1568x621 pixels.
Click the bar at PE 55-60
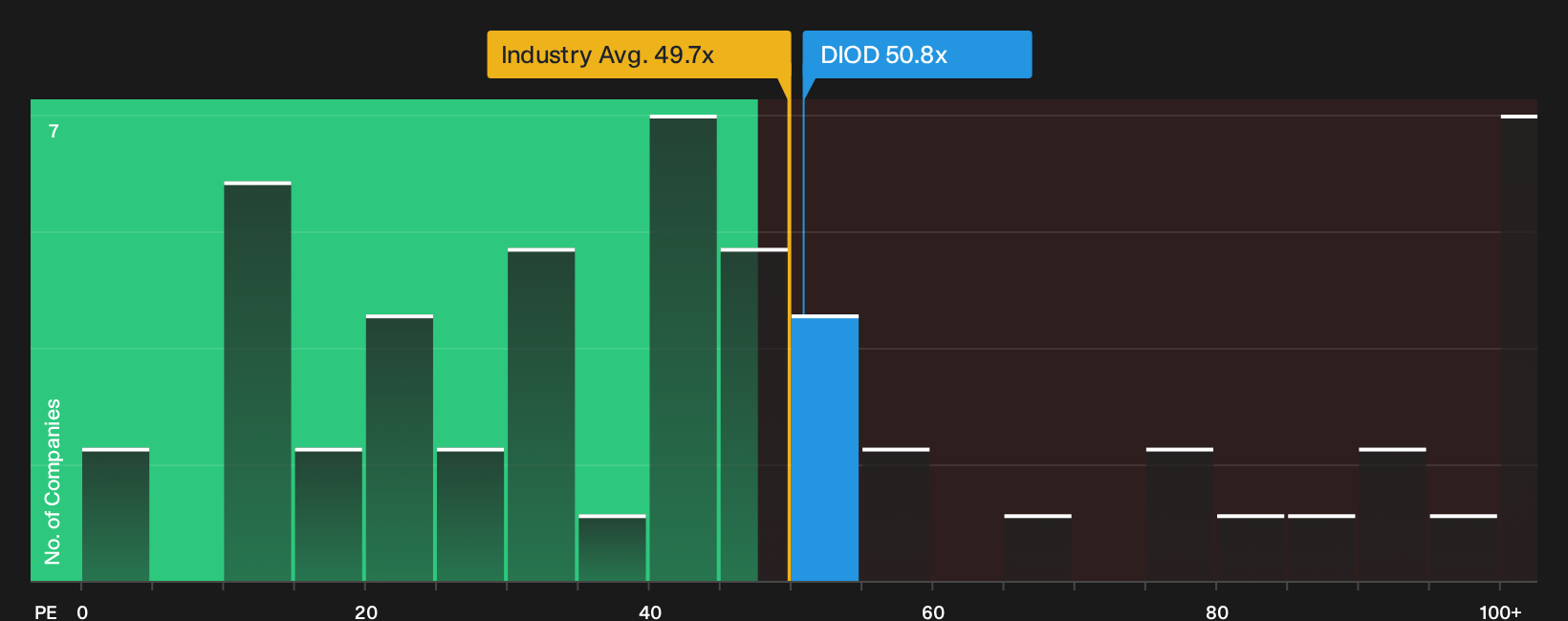(x=896, y=515)
